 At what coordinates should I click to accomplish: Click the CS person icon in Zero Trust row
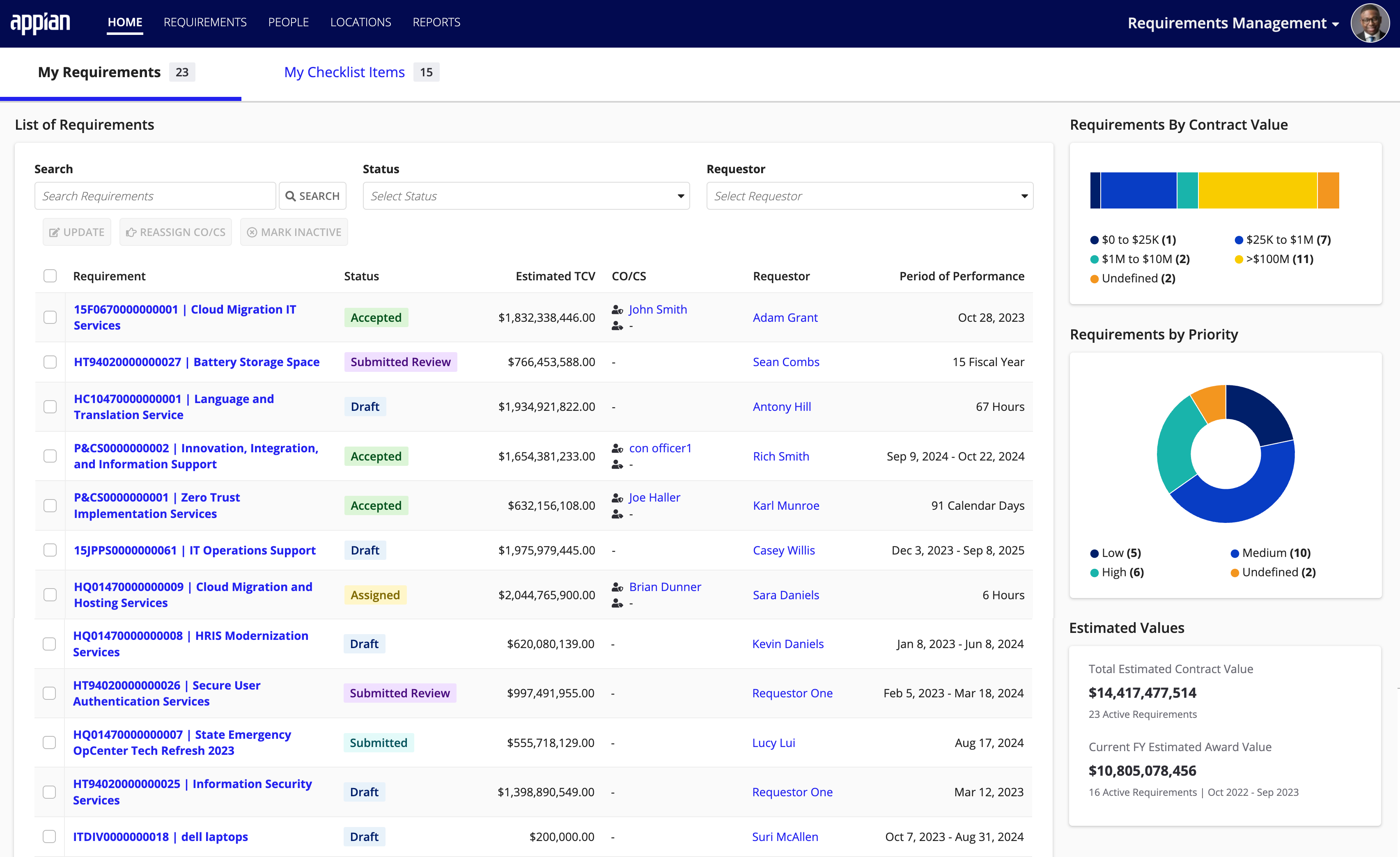click(617, 514)
